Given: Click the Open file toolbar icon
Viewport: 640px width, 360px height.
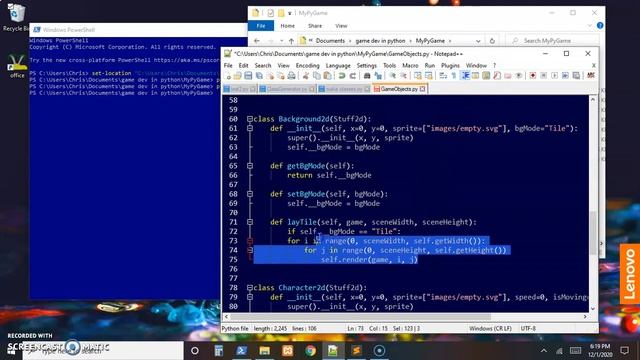Looking at the screenshot, I should [238, 76].
